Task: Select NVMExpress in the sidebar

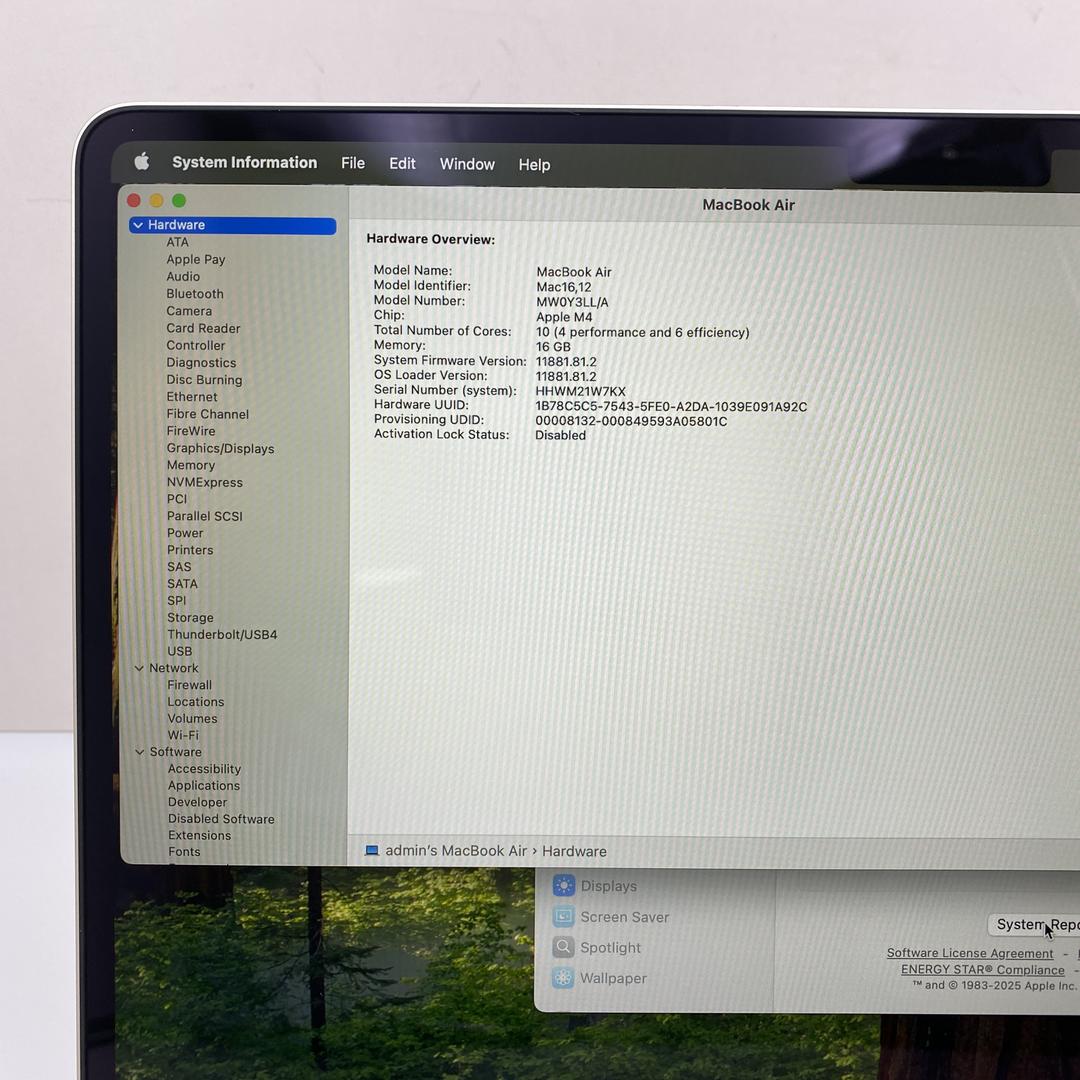Action: pos(205,483)
